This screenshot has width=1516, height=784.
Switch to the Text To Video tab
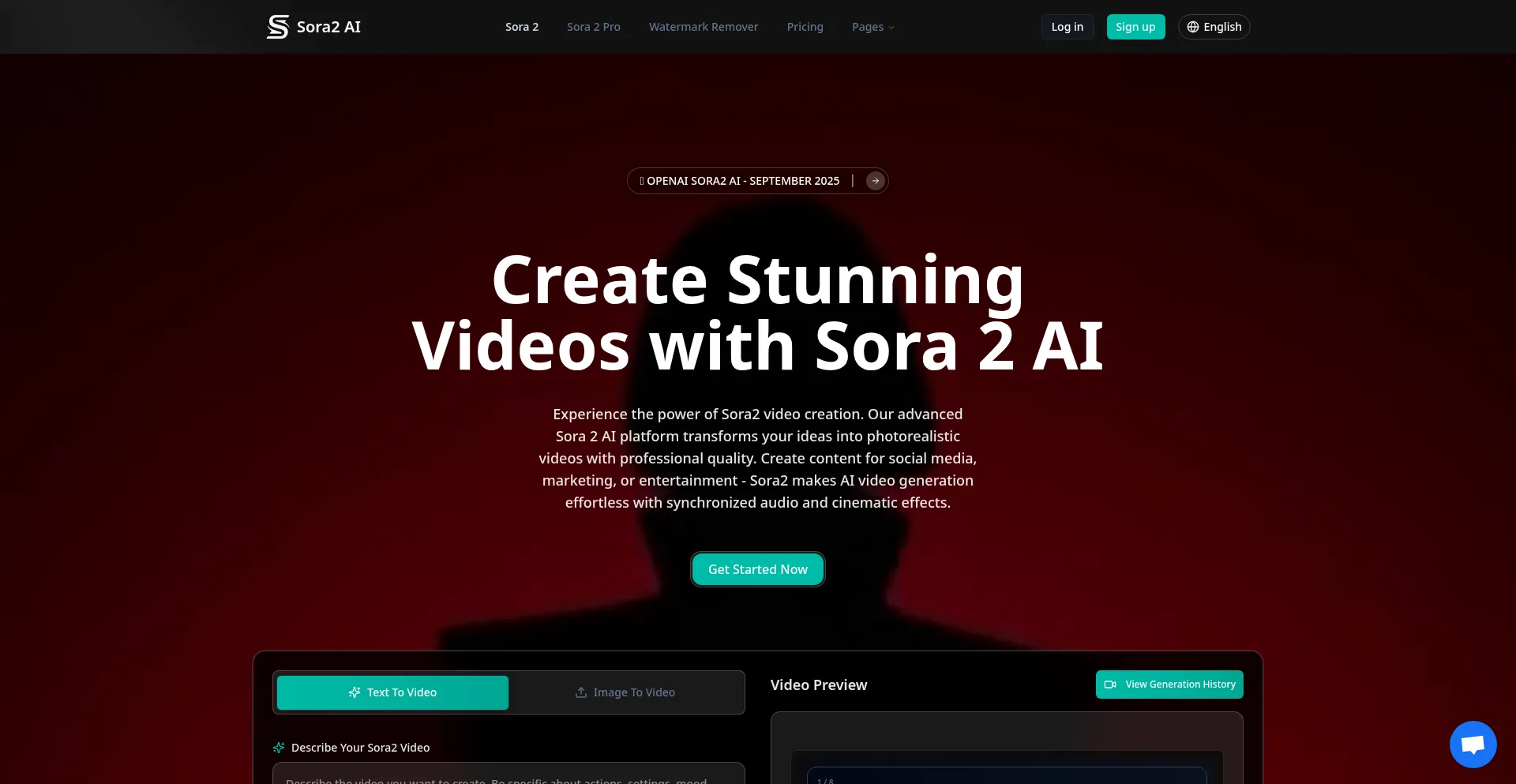click(392, 692)
